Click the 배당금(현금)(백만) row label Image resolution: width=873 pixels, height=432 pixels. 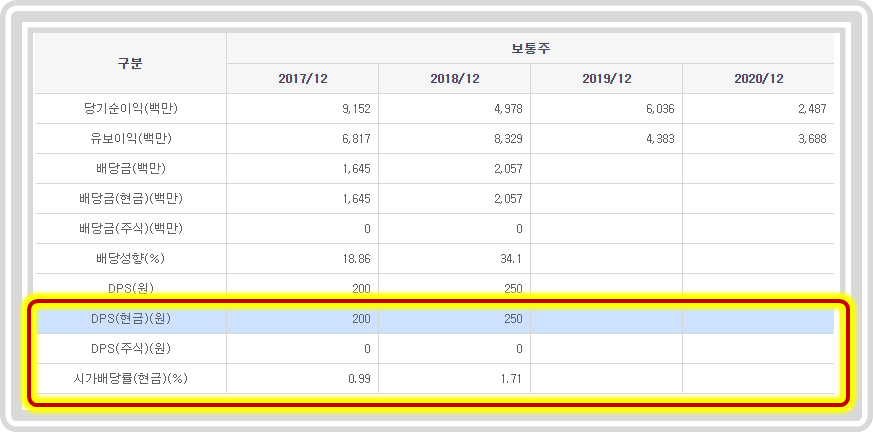coord(130,199)
